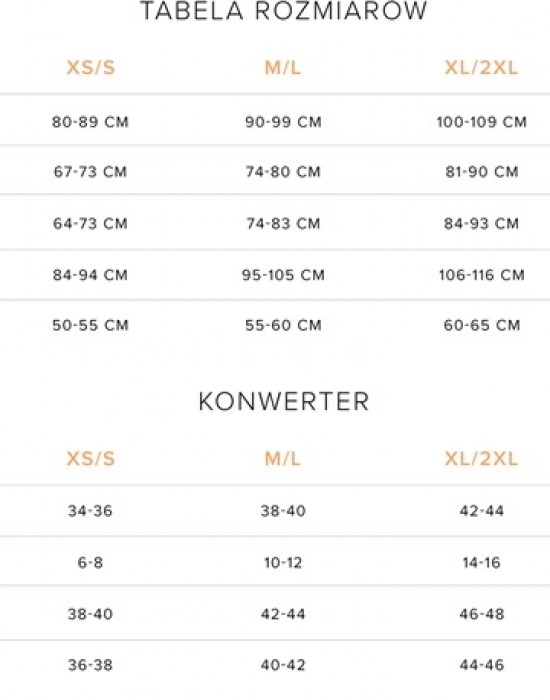550x700 pixels.
Task: Click the 106-116 CM cell
Action: (482, 275)
